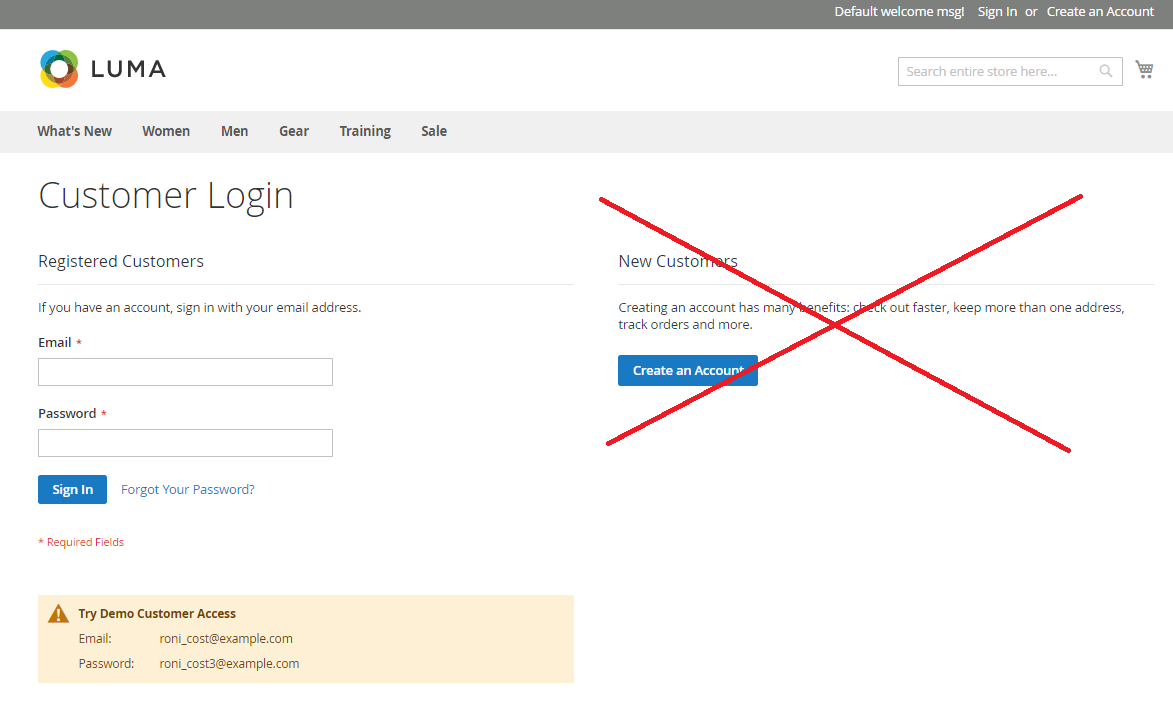The width and height of the screenshot is (1173, 707).
Task: Open the shopping cart
Action: click(x=1144, y=70)
